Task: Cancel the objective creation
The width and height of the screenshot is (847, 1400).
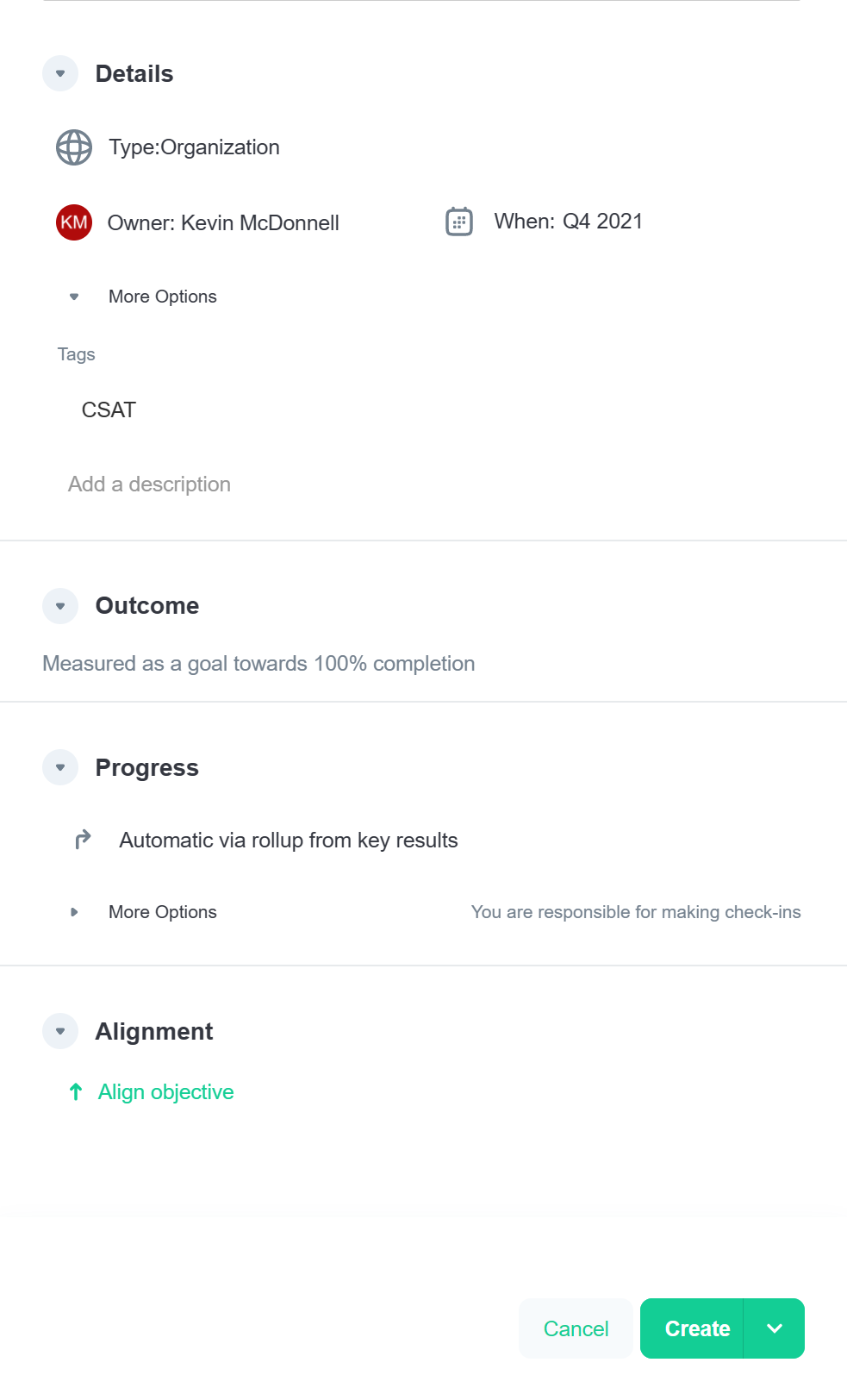Action: coord(576,1328)
